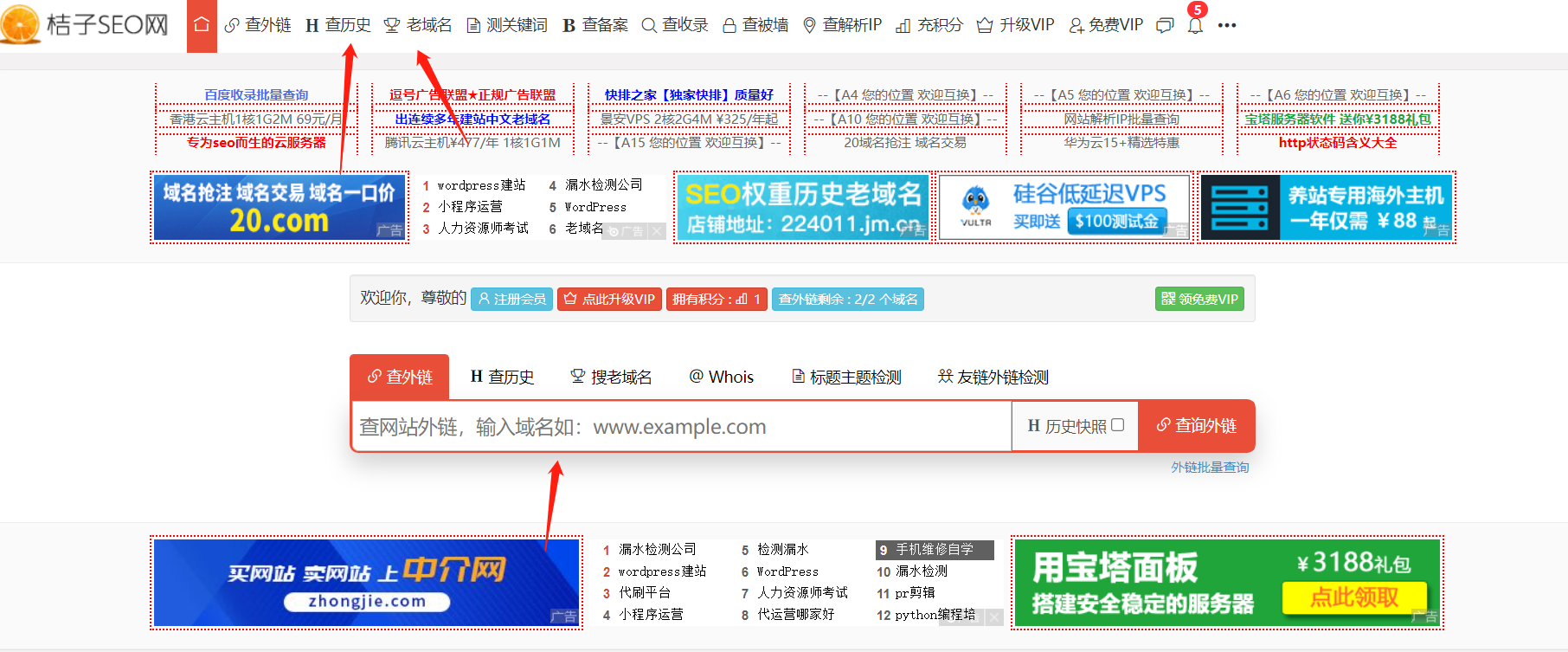Click lower ad list item 代运营哪家好
Screen dimensions: 1568x652
[x=795, y=614]
